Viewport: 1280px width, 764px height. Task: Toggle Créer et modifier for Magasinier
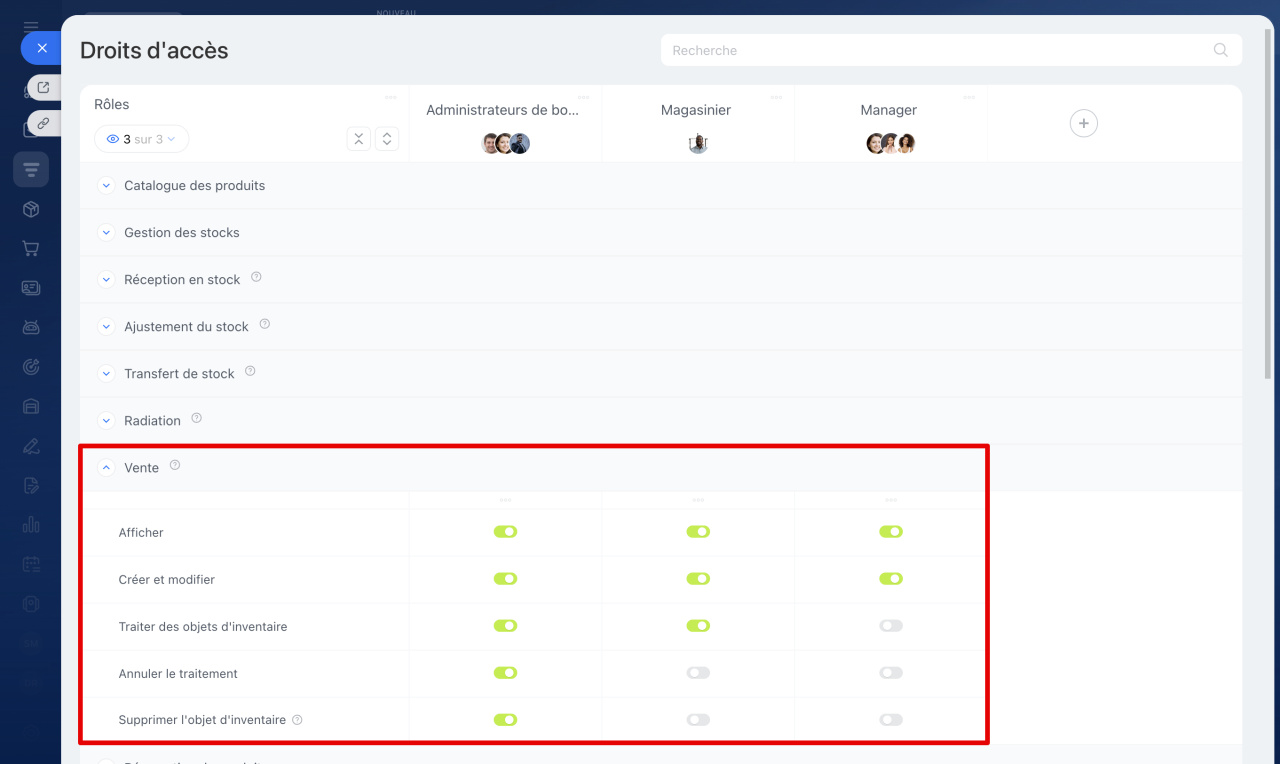point(698,579)
